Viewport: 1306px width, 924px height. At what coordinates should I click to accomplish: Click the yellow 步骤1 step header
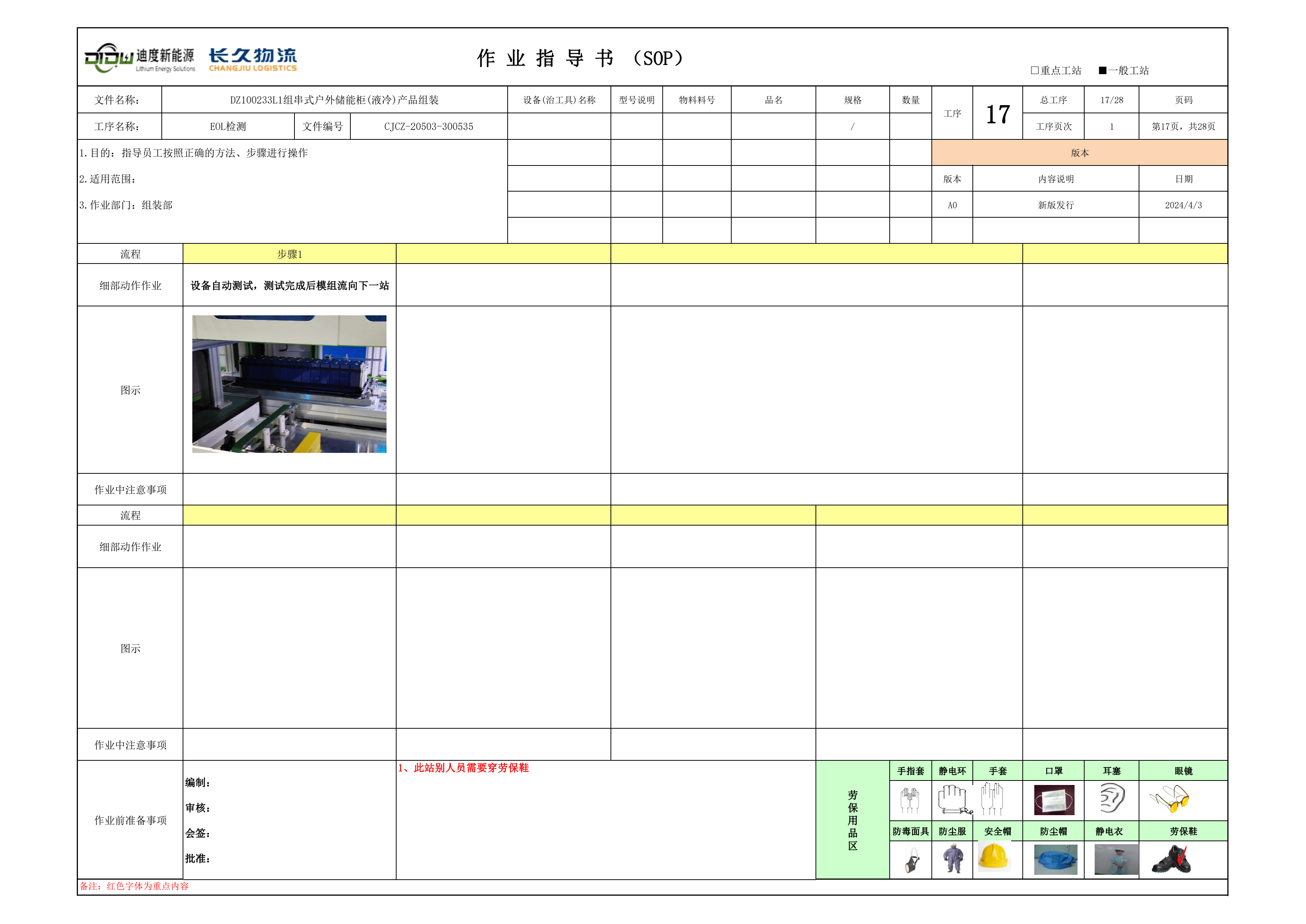coord(289,254)
